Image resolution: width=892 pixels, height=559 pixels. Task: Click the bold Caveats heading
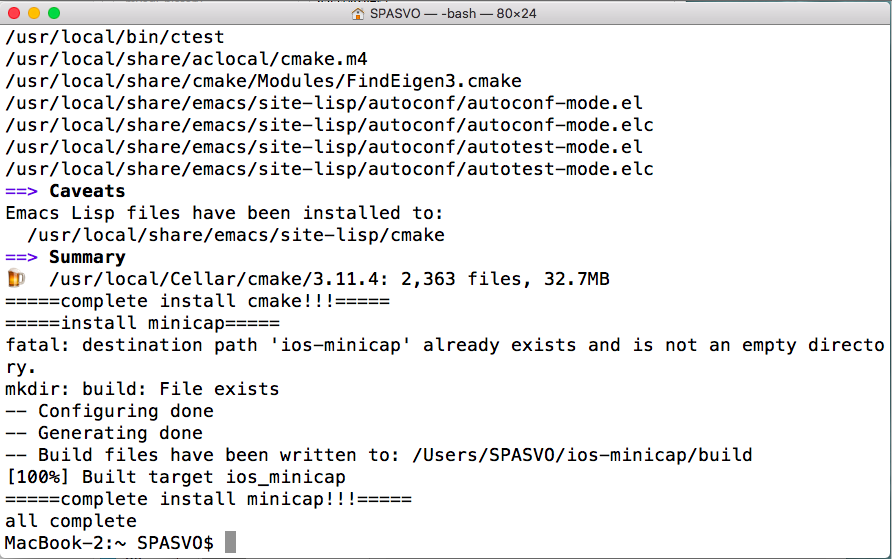click(x=88, y=191)
